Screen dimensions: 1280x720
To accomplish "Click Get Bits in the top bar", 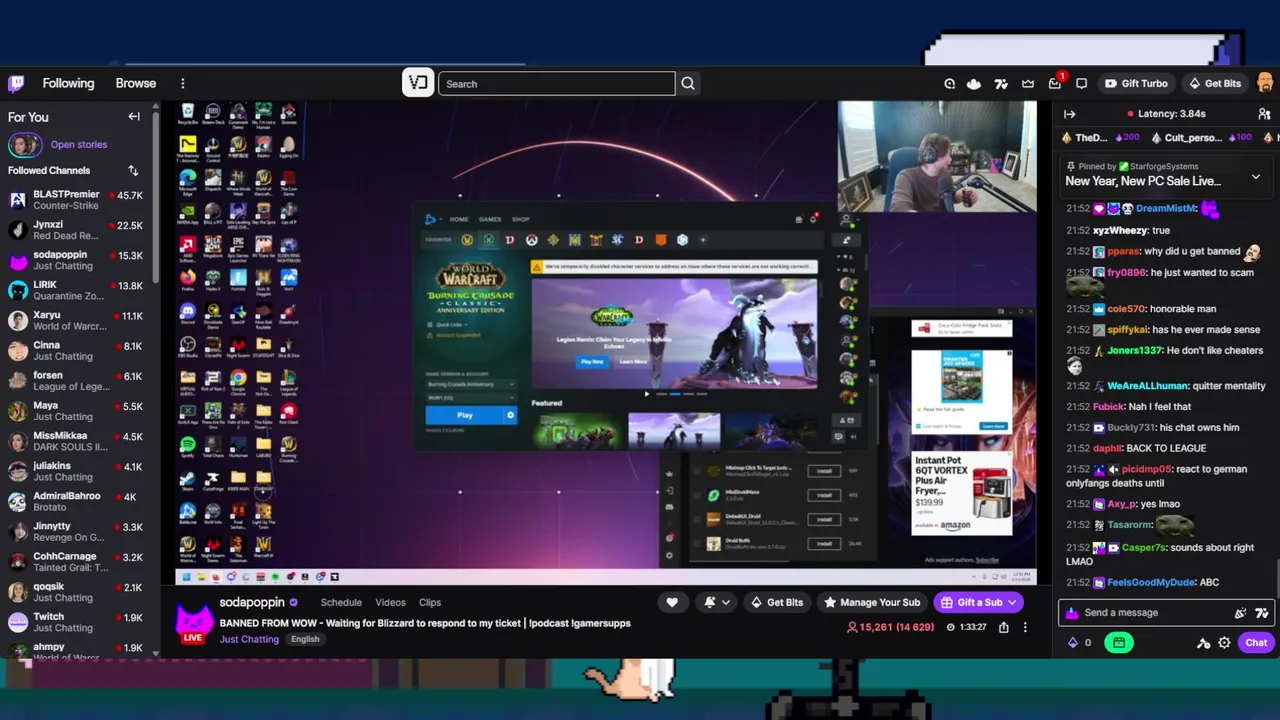I will point(1215,84).
